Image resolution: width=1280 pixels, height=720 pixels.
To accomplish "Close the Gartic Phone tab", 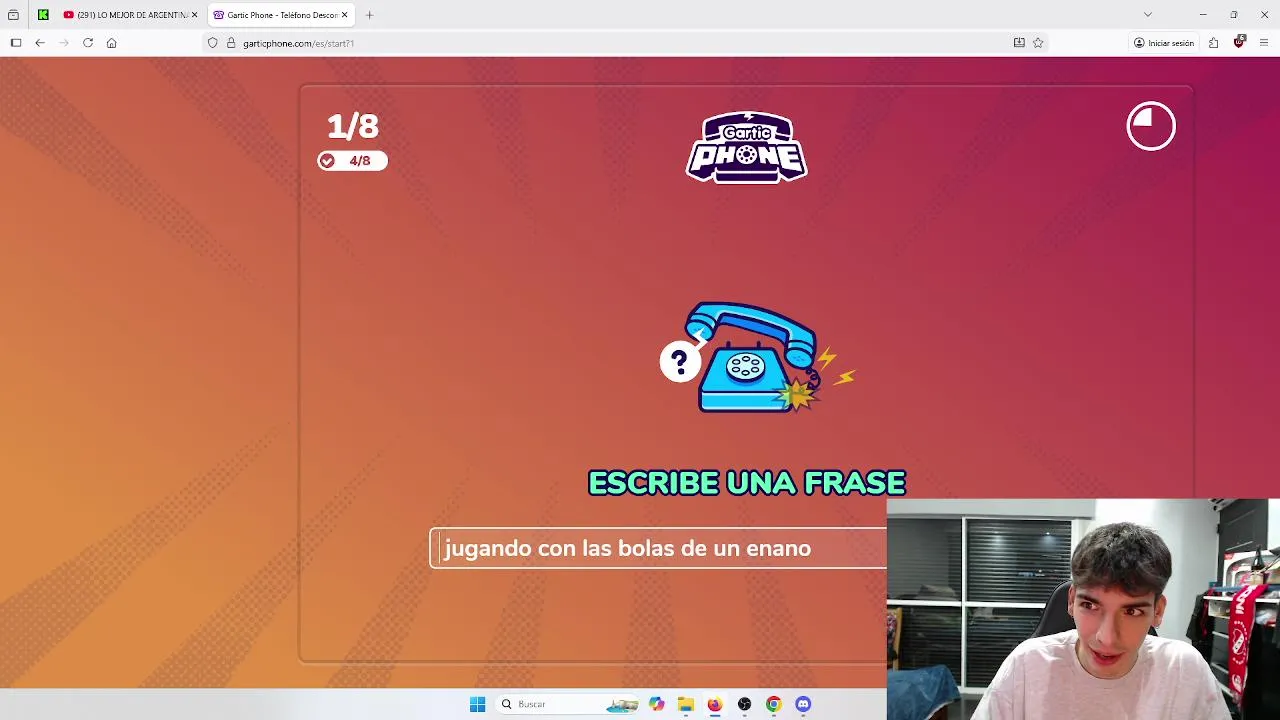I will [344, 15].
